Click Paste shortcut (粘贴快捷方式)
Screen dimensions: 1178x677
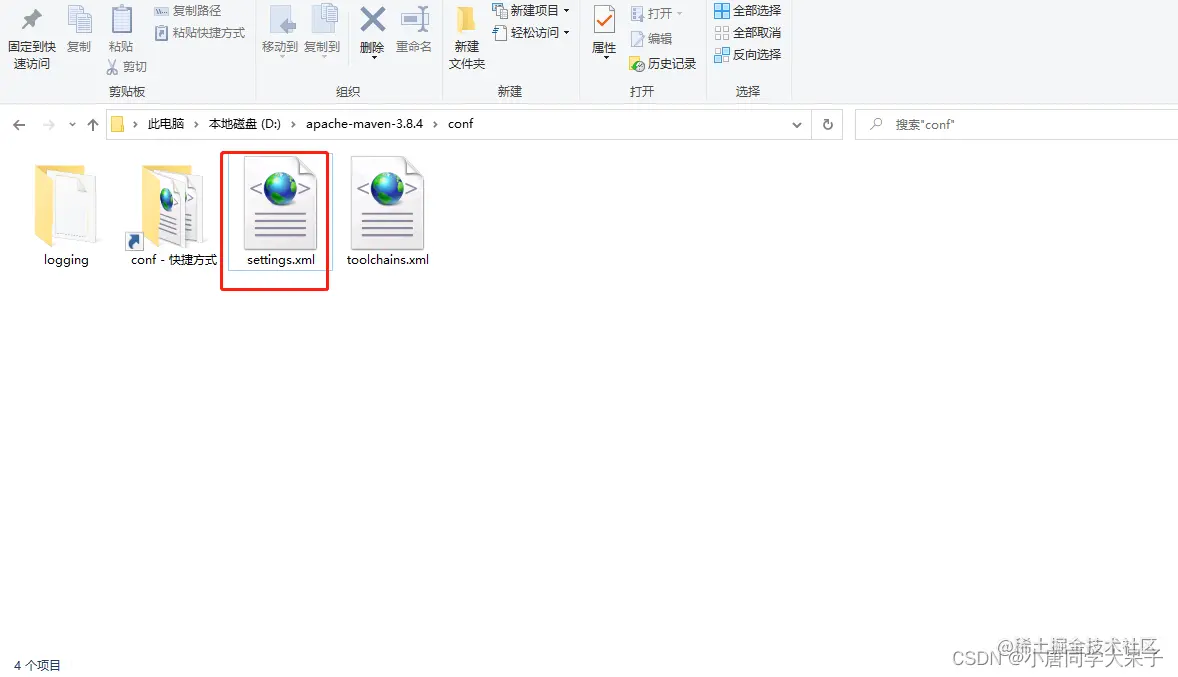[200, 33]
